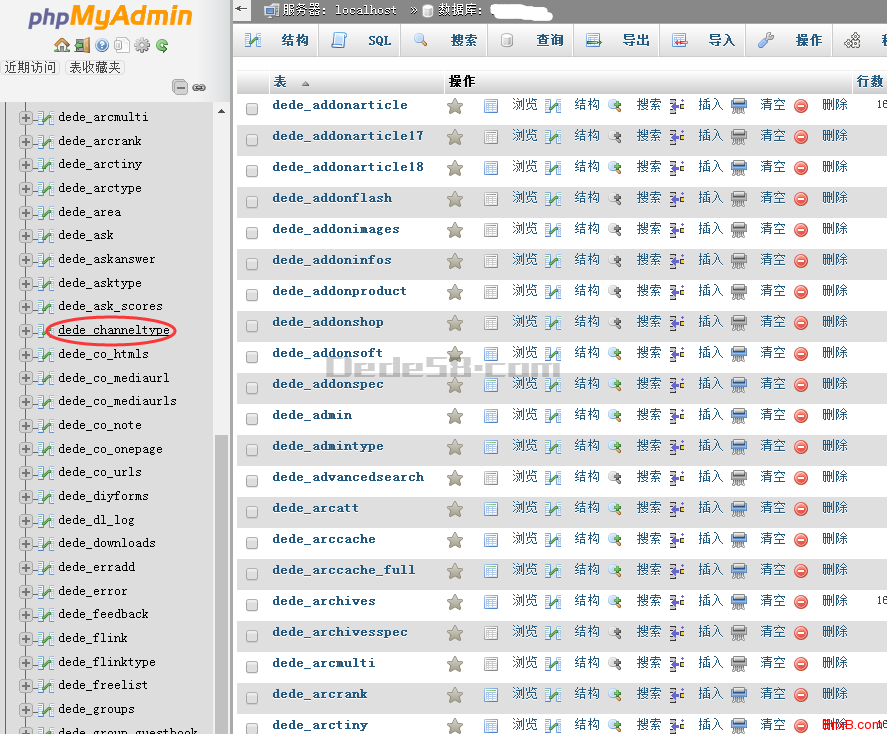Click the collapse-all icon in navigation panel
The height and width of the screenshot is (734, 887).
[x=180, y=87]
